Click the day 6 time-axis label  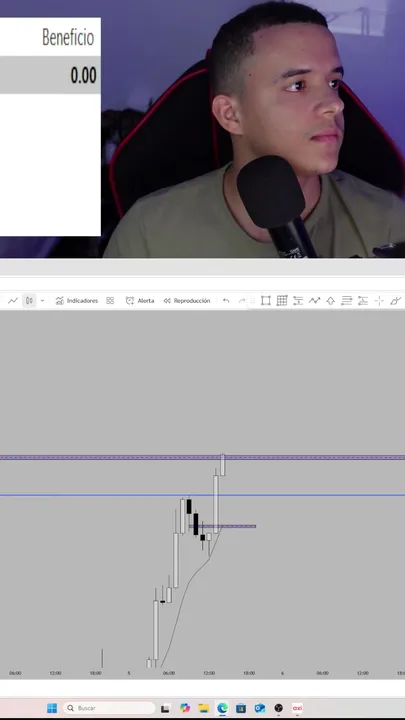(x=282, y=673)
